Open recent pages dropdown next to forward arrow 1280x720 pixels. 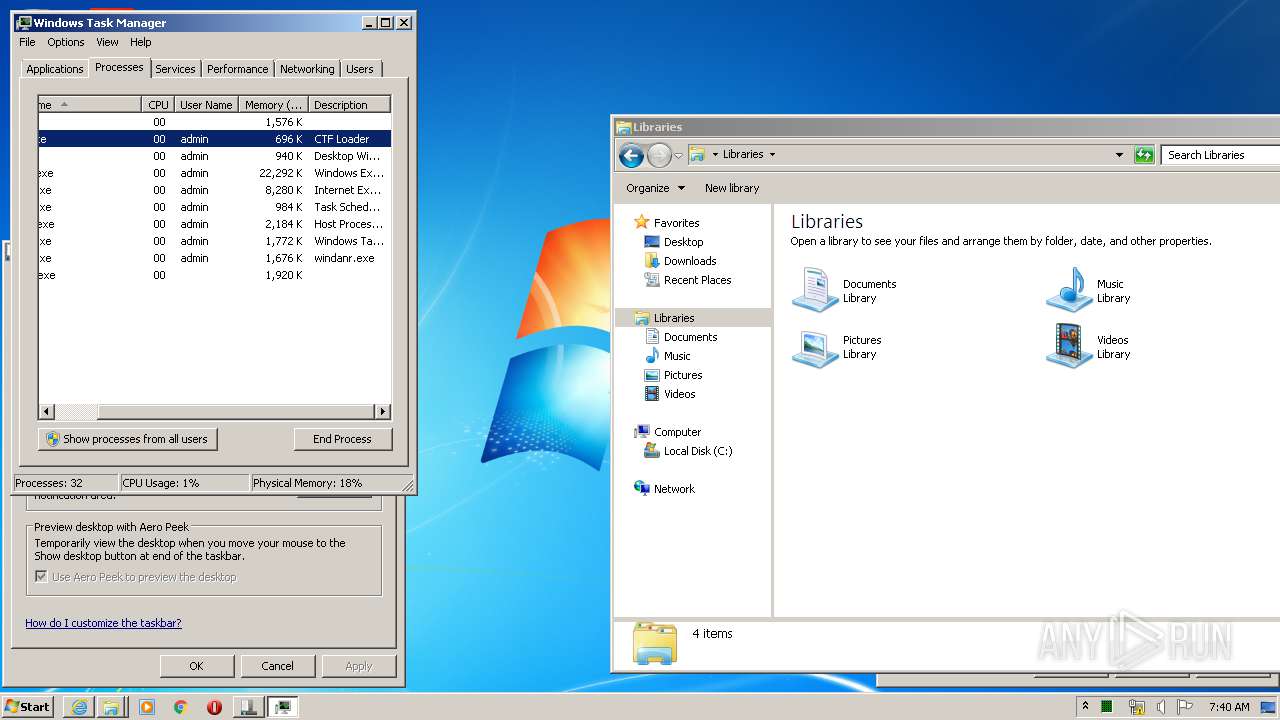678,155
